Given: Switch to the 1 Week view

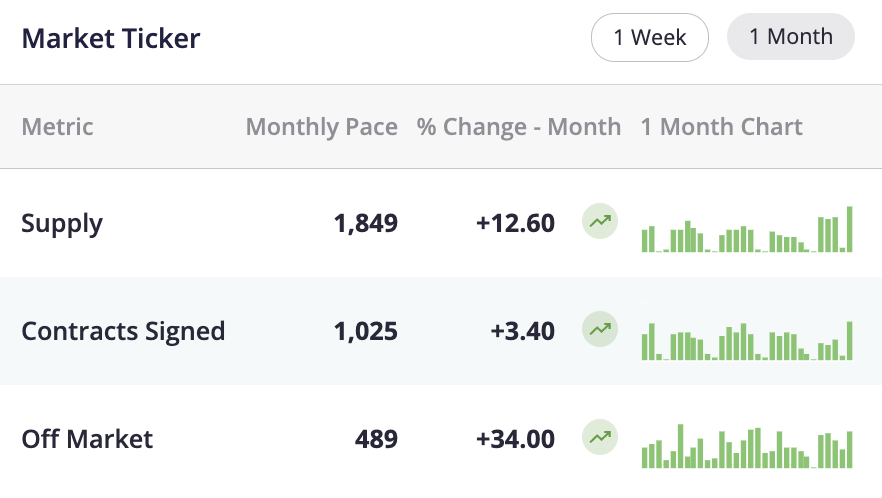Looking at the screenshot, I should (650, 37).
